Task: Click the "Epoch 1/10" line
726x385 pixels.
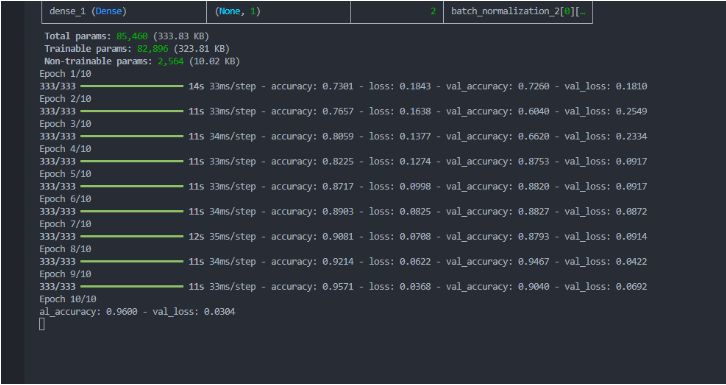Action: click(x=65, y=74)
